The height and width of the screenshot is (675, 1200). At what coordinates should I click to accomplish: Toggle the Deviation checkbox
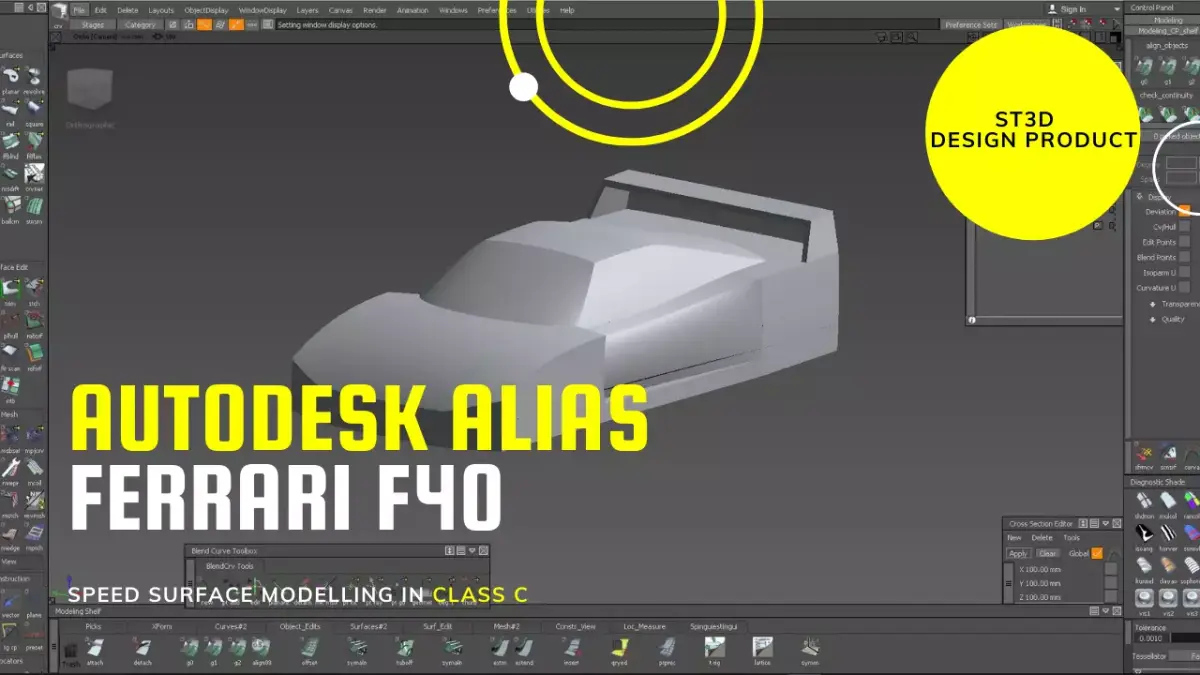[1184, 211]
